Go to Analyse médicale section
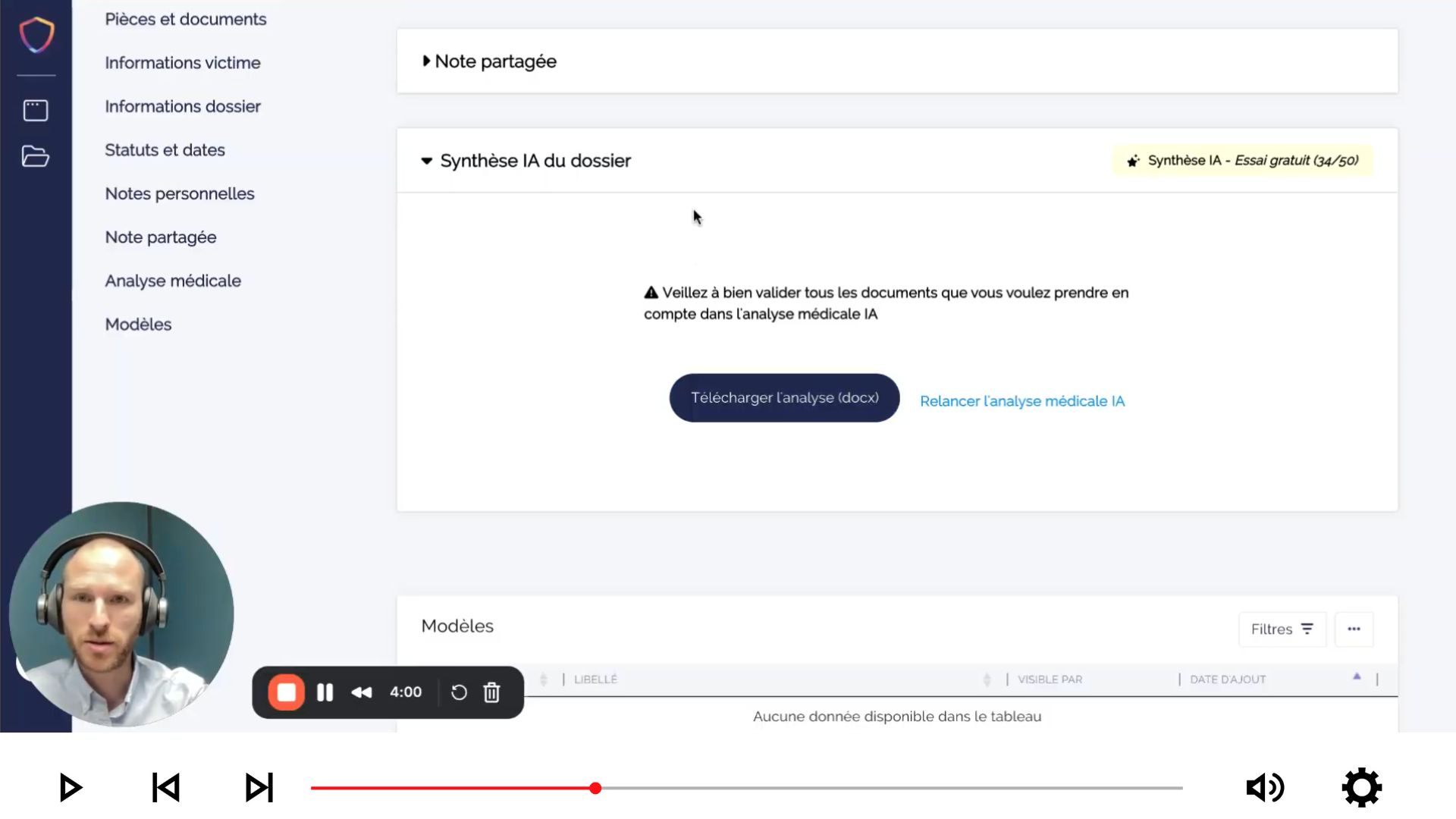1456x819 pixels. tap(173, 281)
